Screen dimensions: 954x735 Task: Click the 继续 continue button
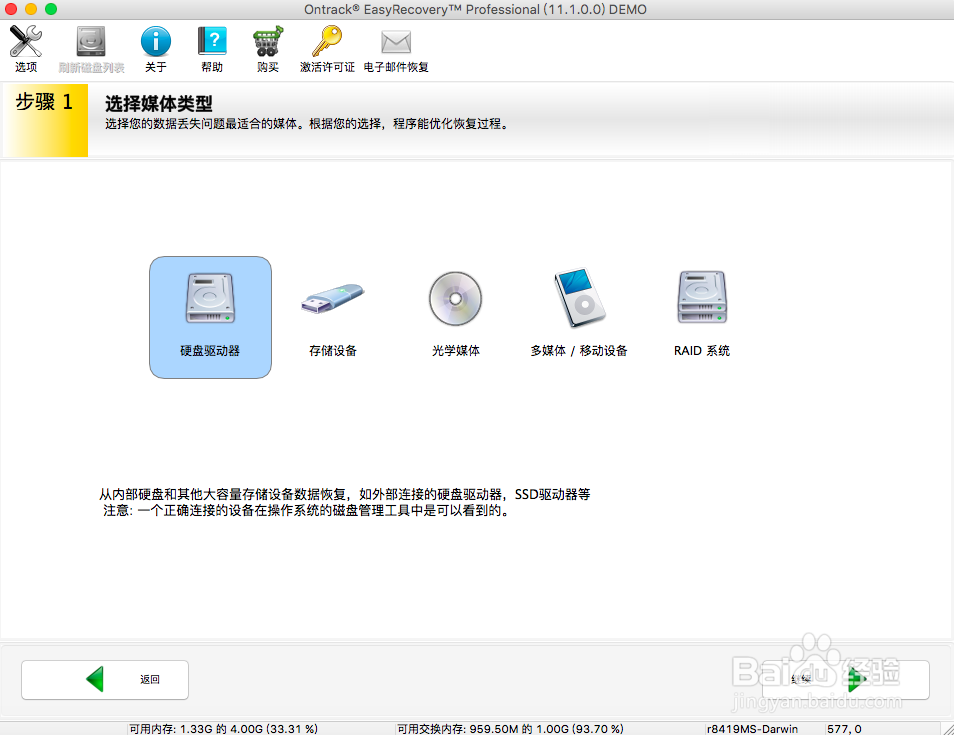pyautogui.click(x=846, y=680)
